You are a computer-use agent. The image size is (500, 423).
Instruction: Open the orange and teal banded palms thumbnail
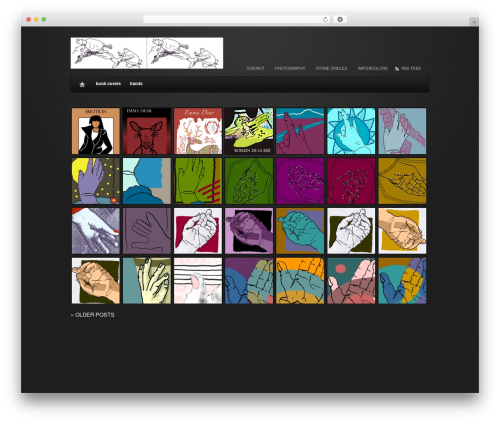[300, 281]
